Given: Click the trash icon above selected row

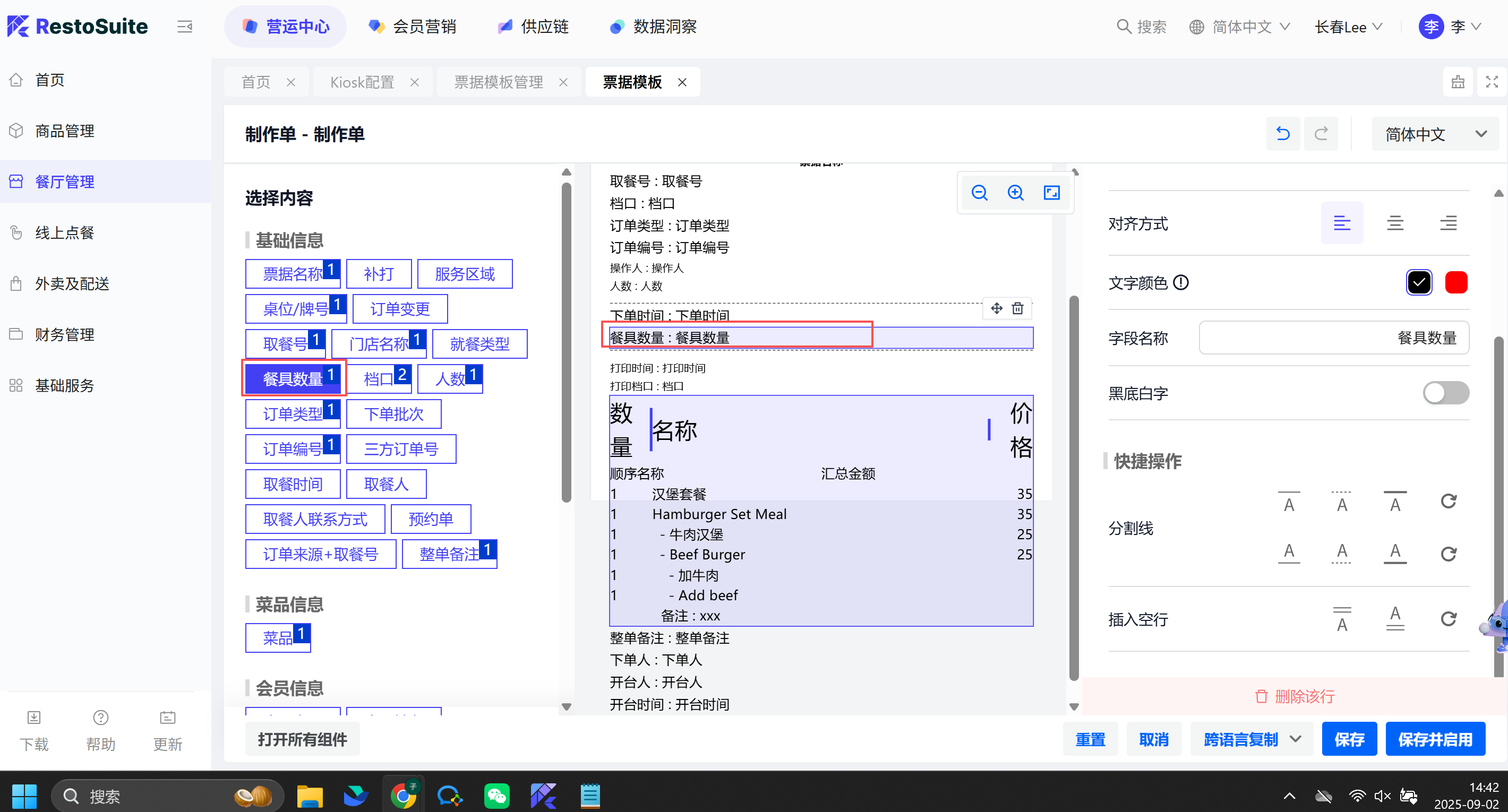Looking at the screenshot, I should click(1017, 308).
